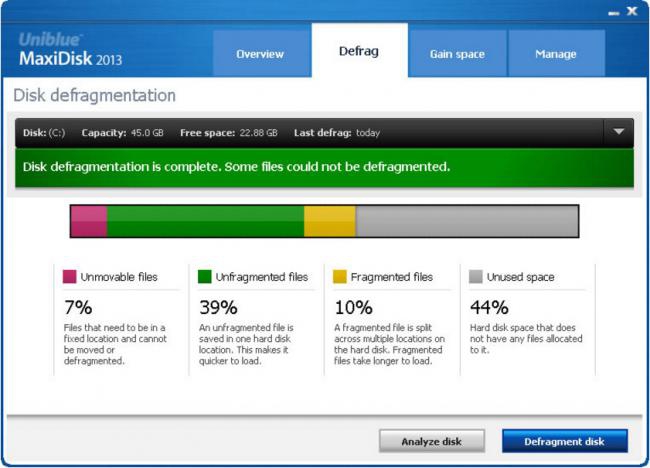Click the 'Disk defragmentation' heading
This screenshot has width=650, height=468.
pyautogui.click(x=95, y=95)
